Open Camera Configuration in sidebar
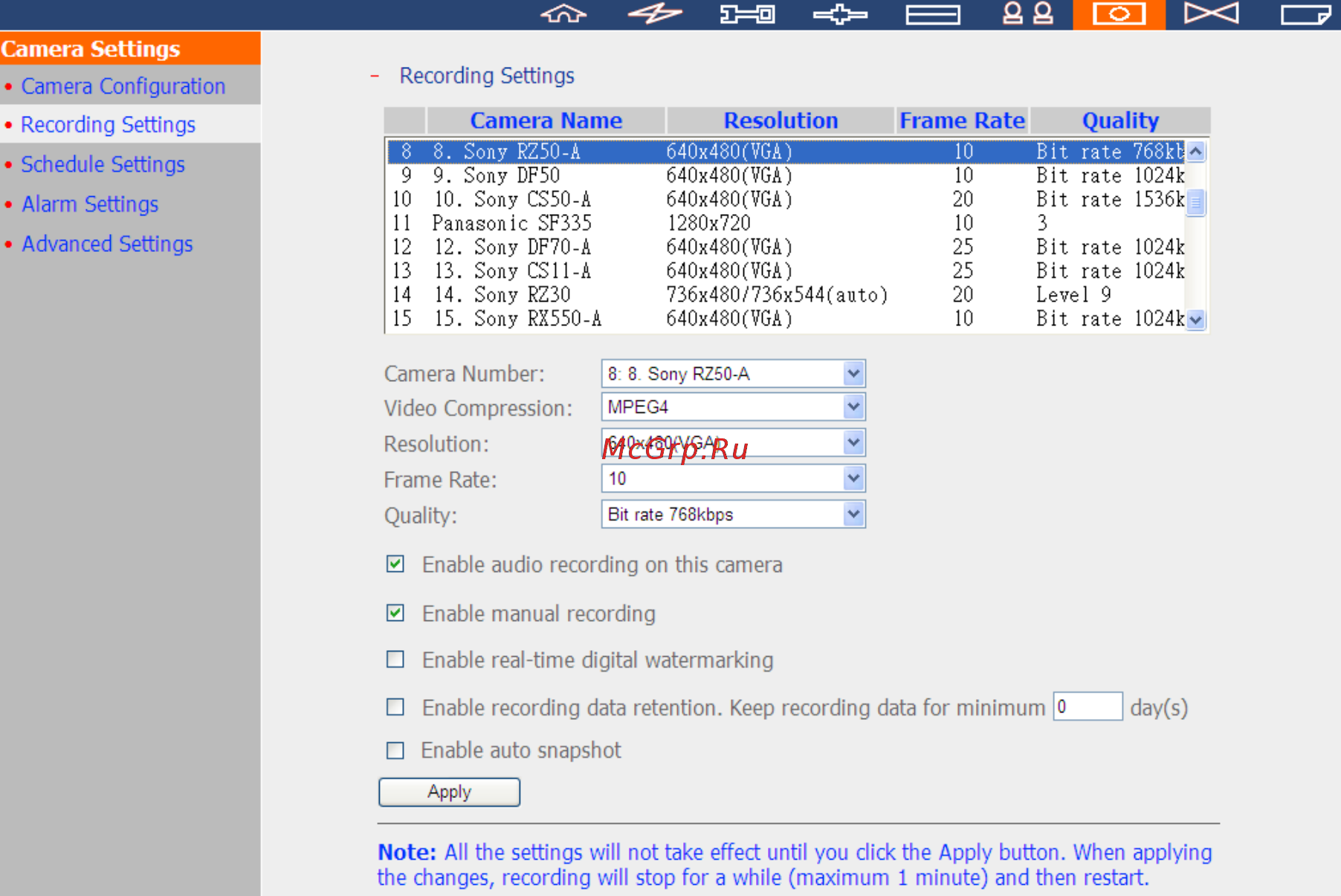The height and width of the screenshot is (896, 1341). click(123, 86)
